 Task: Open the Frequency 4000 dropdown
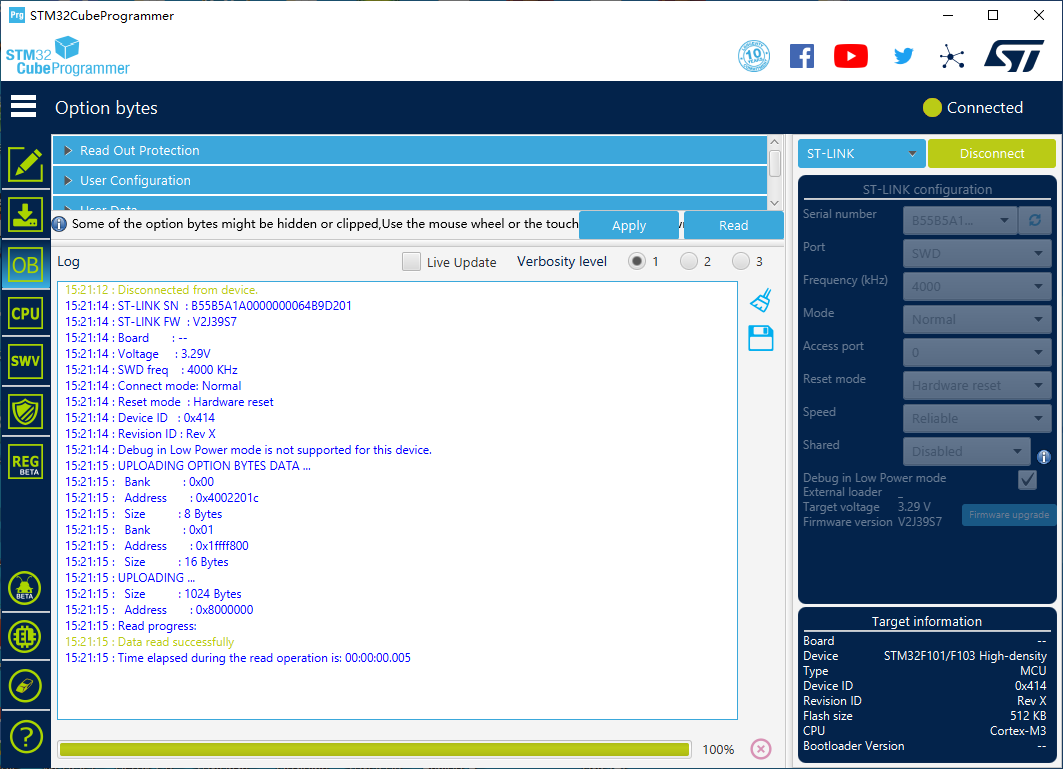pyautogui.click(x=977, y=286)
